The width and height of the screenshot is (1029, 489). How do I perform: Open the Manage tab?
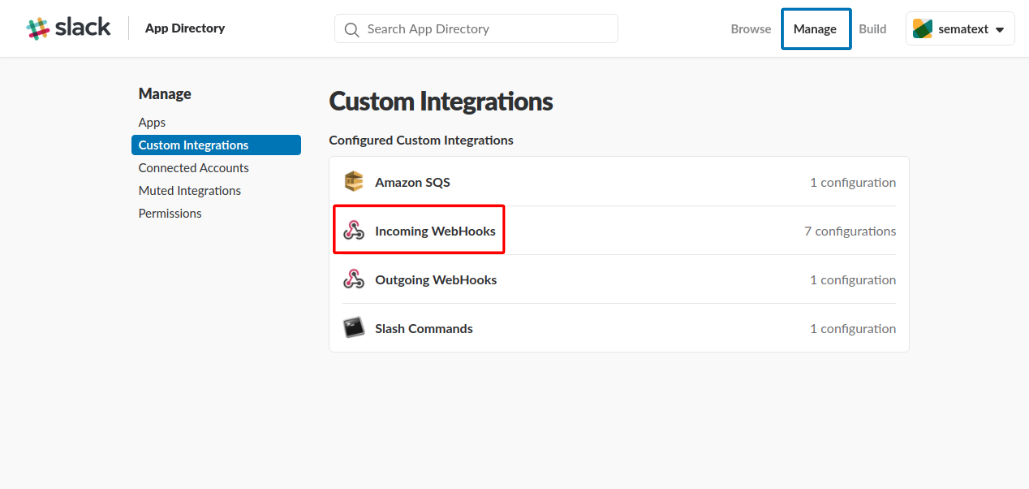815,29
